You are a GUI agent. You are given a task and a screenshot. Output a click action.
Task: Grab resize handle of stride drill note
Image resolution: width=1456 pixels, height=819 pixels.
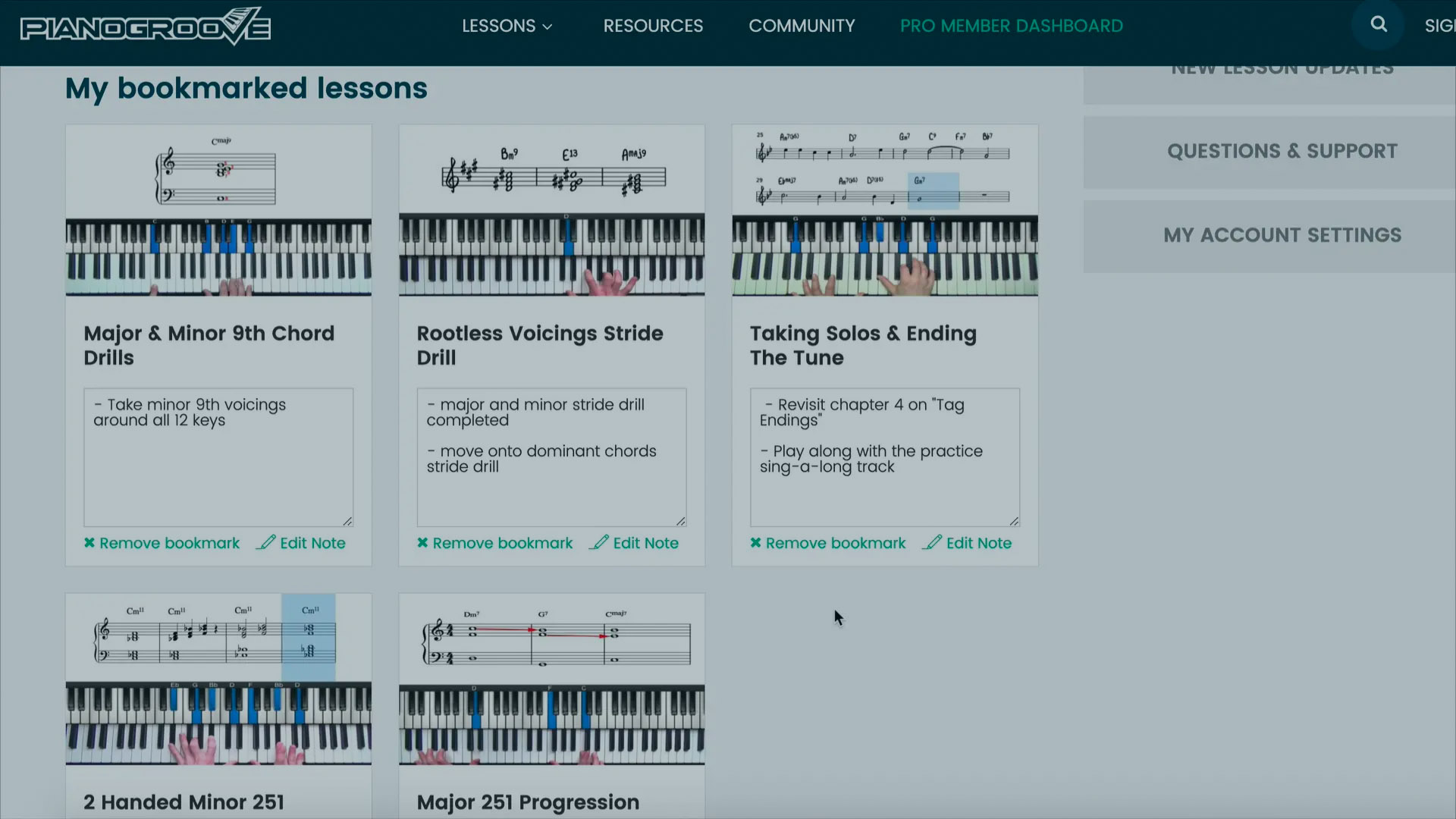(681, 521)
